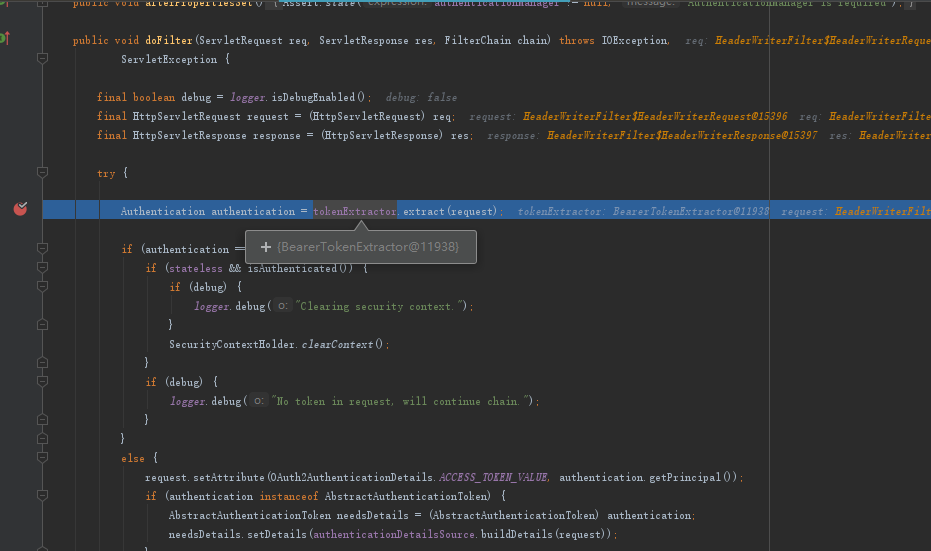
Task: Click the "Clearing security context." string
Action: [x=377, y=306]
